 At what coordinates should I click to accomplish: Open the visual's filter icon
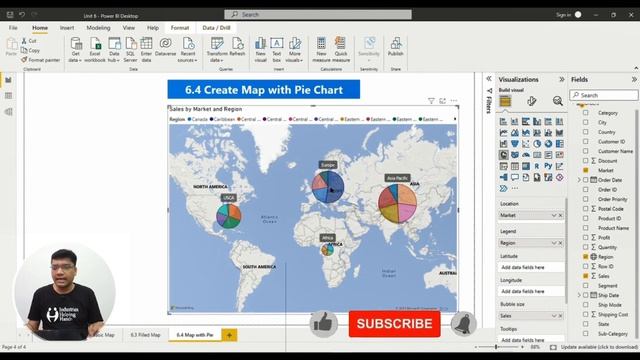tap(431, 101)
